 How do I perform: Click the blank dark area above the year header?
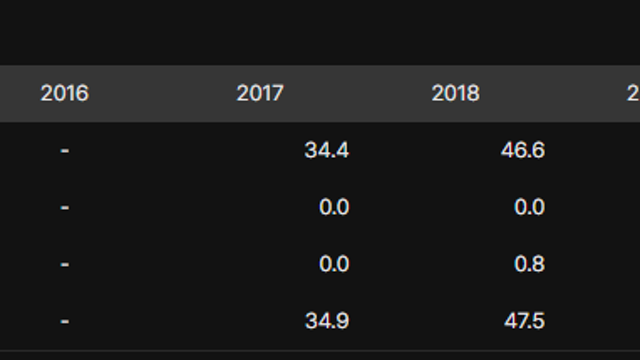click(x=320, y=33)
